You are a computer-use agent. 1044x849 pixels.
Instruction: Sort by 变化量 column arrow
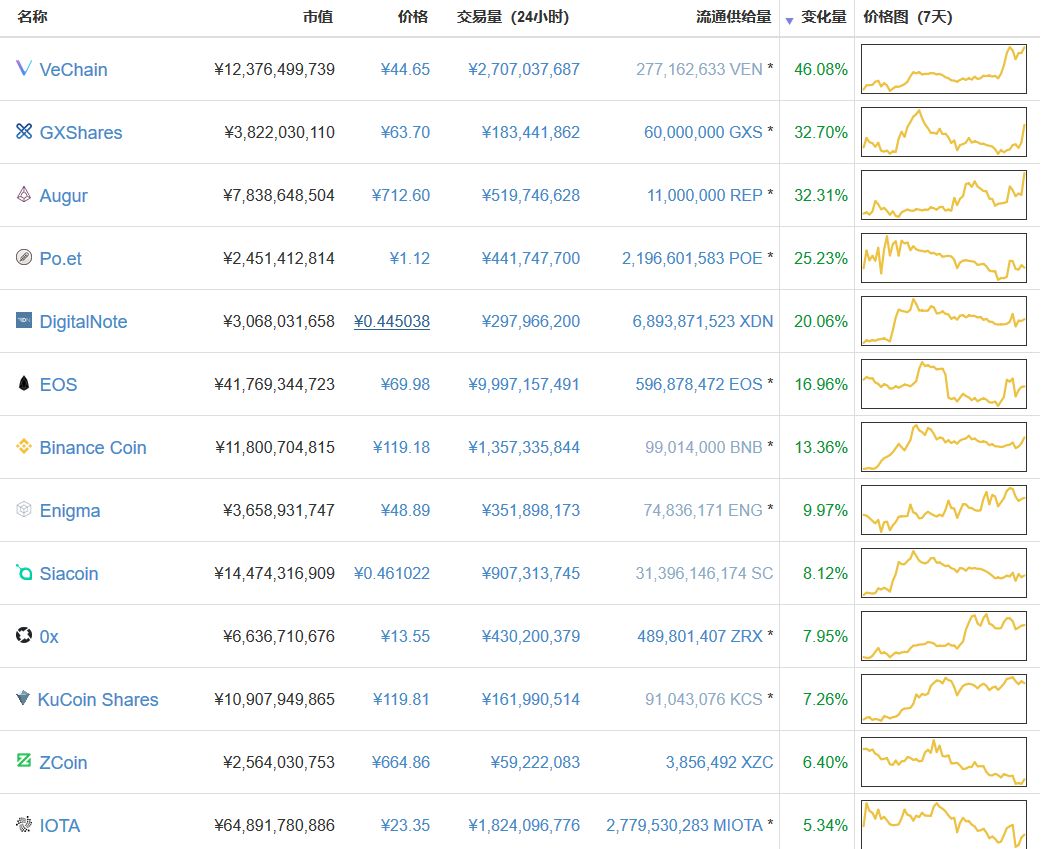click(x=790, y=19)
